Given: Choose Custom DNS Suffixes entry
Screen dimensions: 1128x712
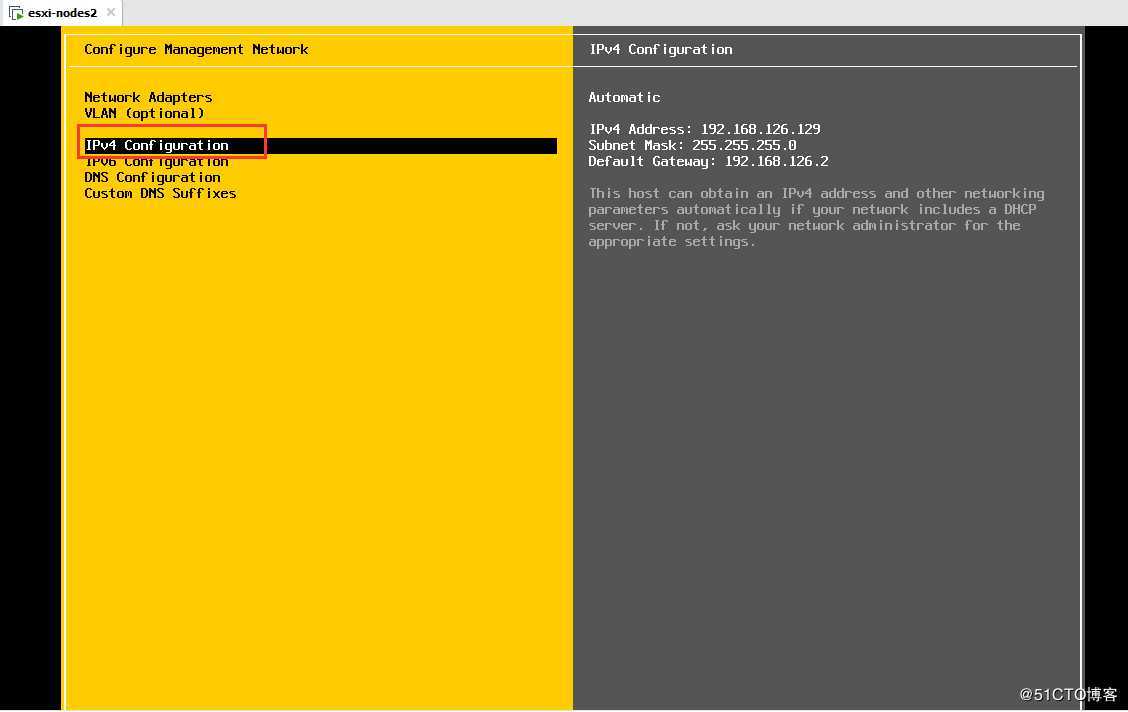Looking at the screenshot, I should point(160,193).
